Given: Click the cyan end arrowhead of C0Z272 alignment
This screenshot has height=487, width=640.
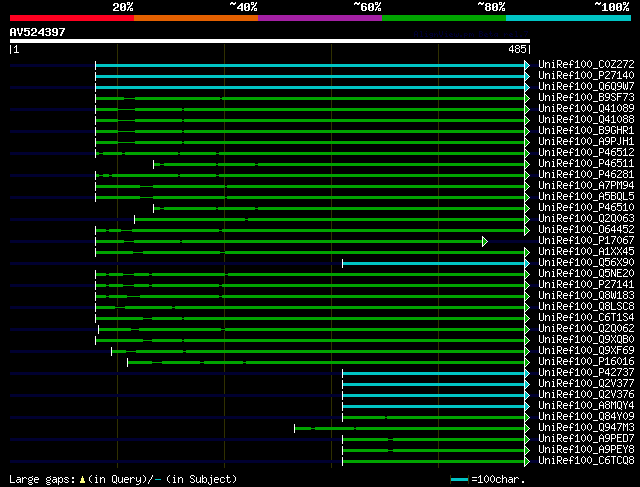Looking at the screenshot, I should point(527,65).
